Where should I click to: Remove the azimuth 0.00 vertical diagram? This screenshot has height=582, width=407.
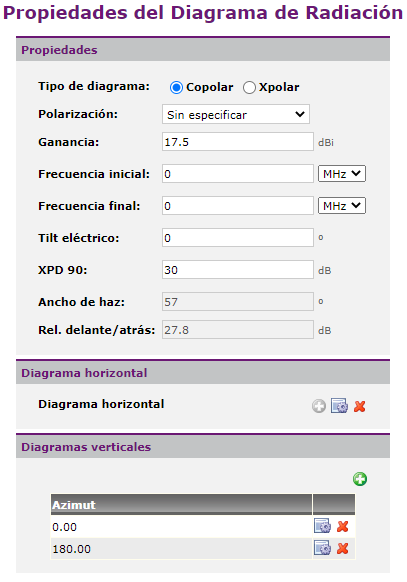coord(342,526)
